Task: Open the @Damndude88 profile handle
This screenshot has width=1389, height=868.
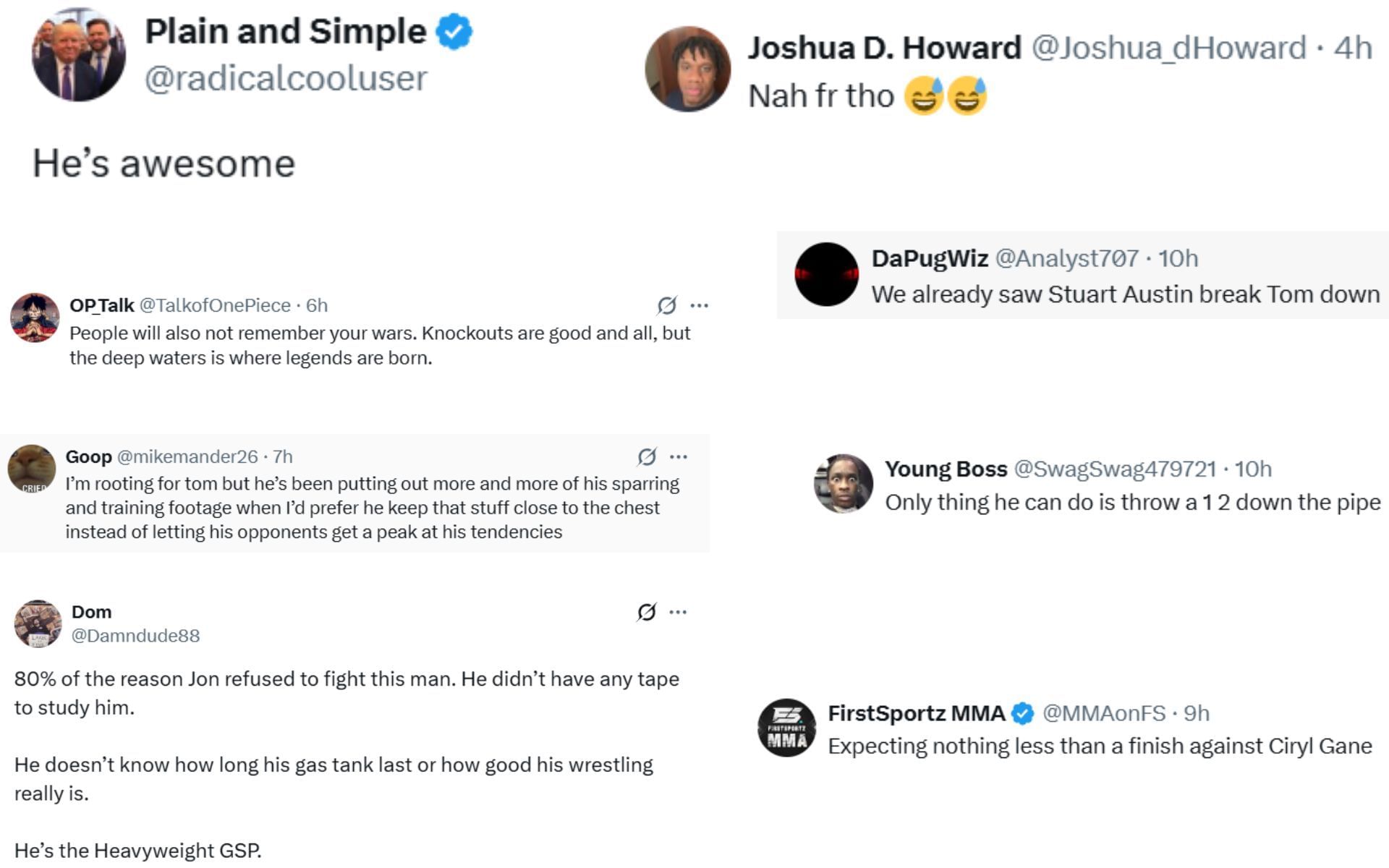Action: coord(135,636)
